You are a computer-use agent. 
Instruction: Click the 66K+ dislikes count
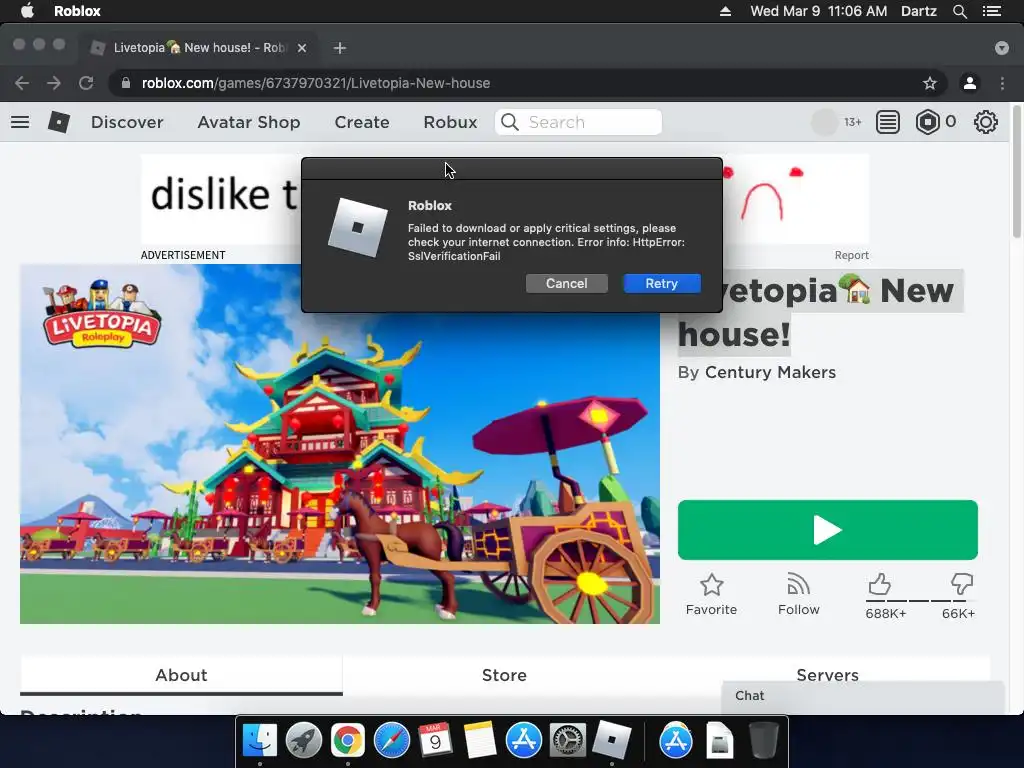[x=958, y=613]
